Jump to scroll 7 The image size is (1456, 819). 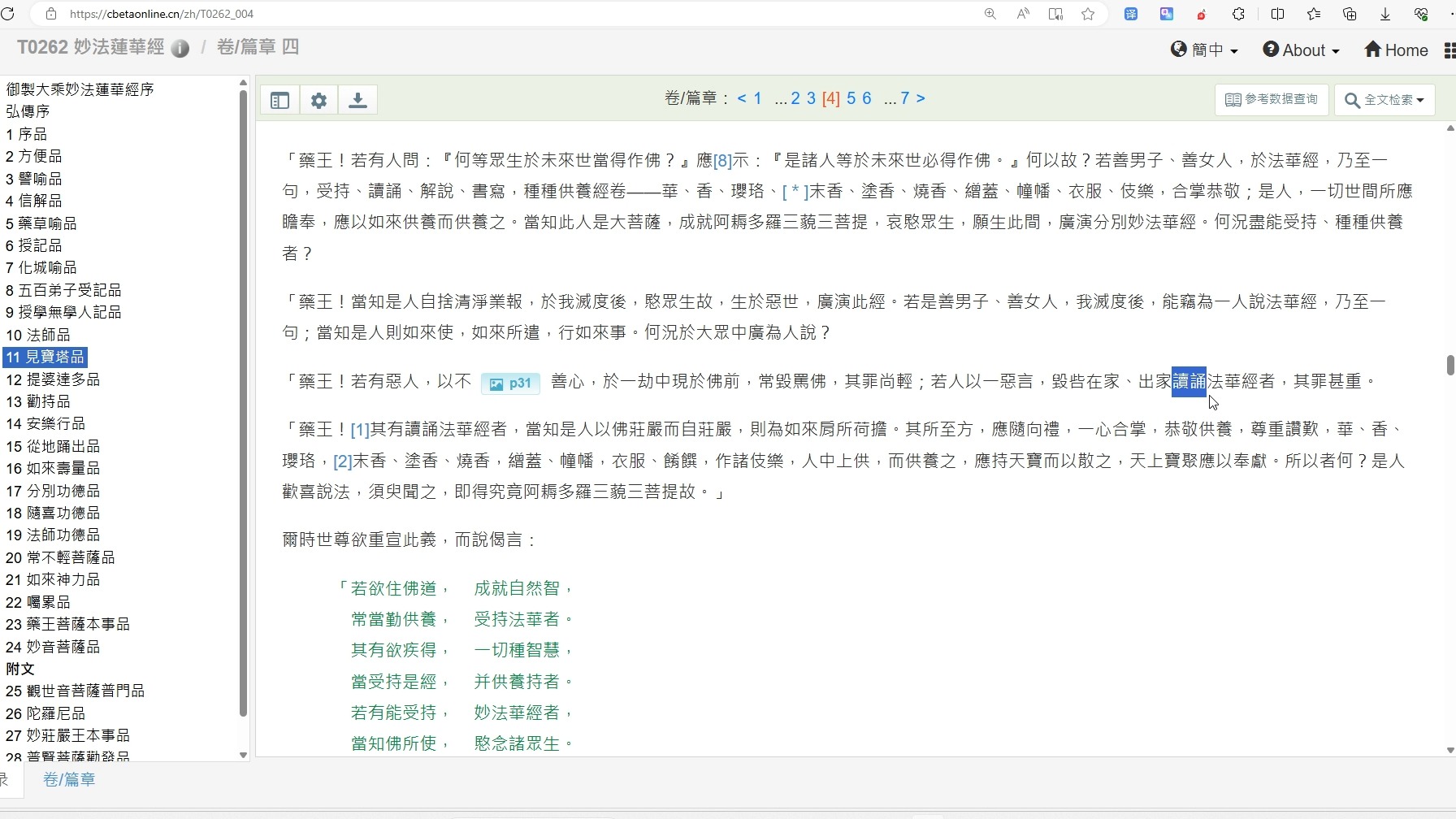point(905,98)
